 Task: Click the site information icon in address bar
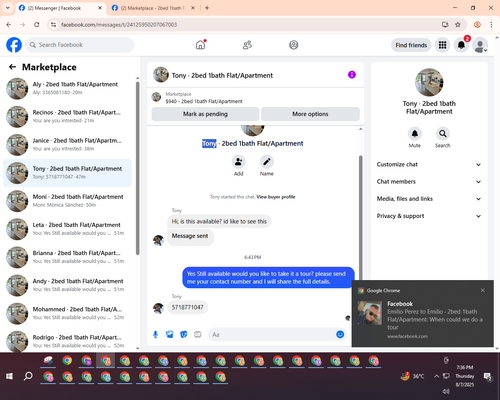pos(53,25)
